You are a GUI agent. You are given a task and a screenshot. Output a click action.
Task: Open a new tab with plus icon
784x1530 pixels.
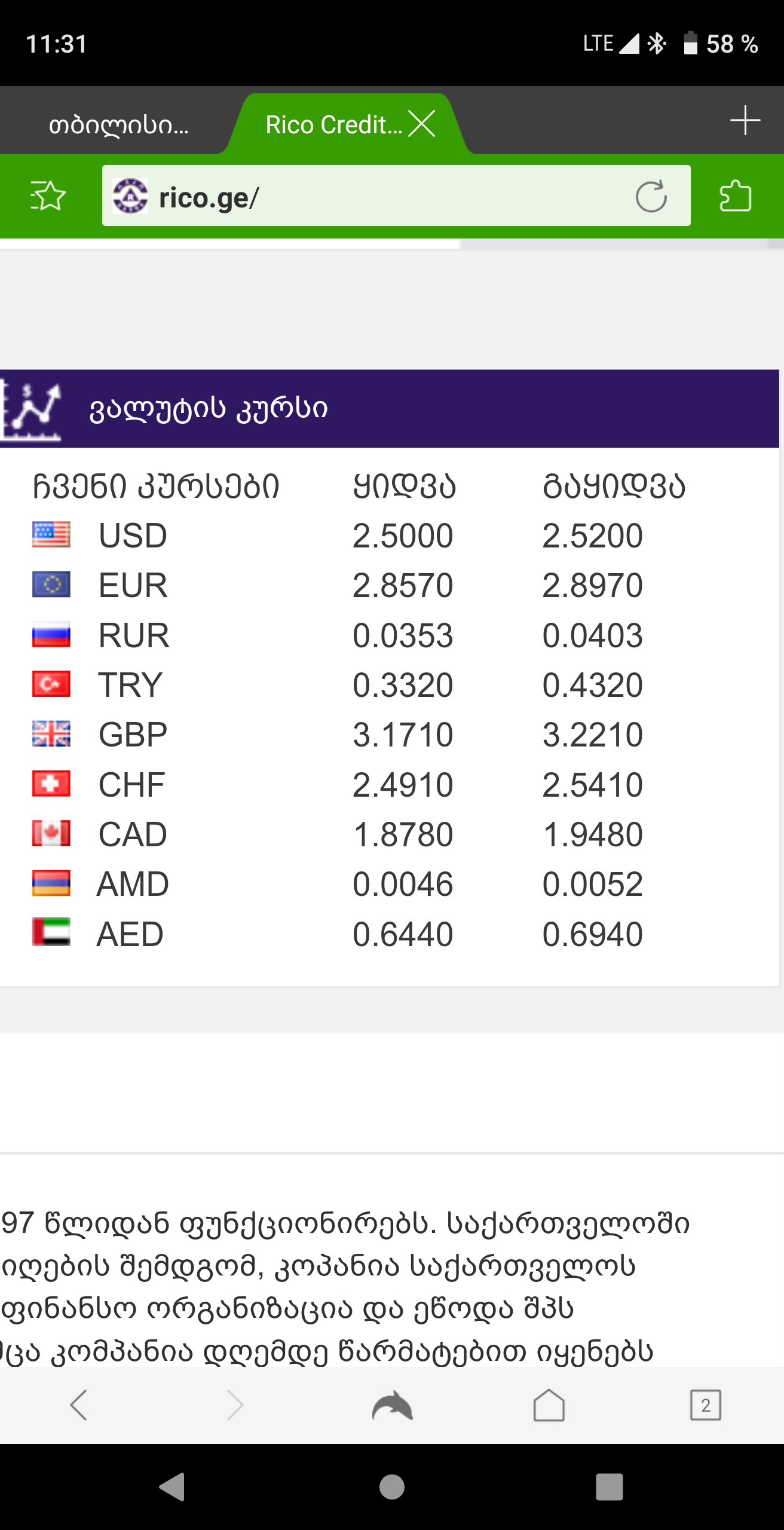click(745, 121)
